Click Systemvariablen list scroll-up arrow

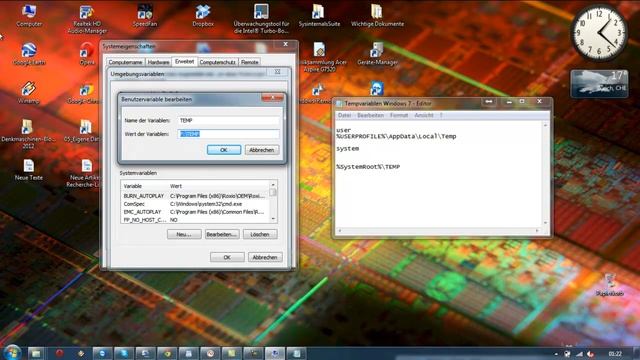273,185
